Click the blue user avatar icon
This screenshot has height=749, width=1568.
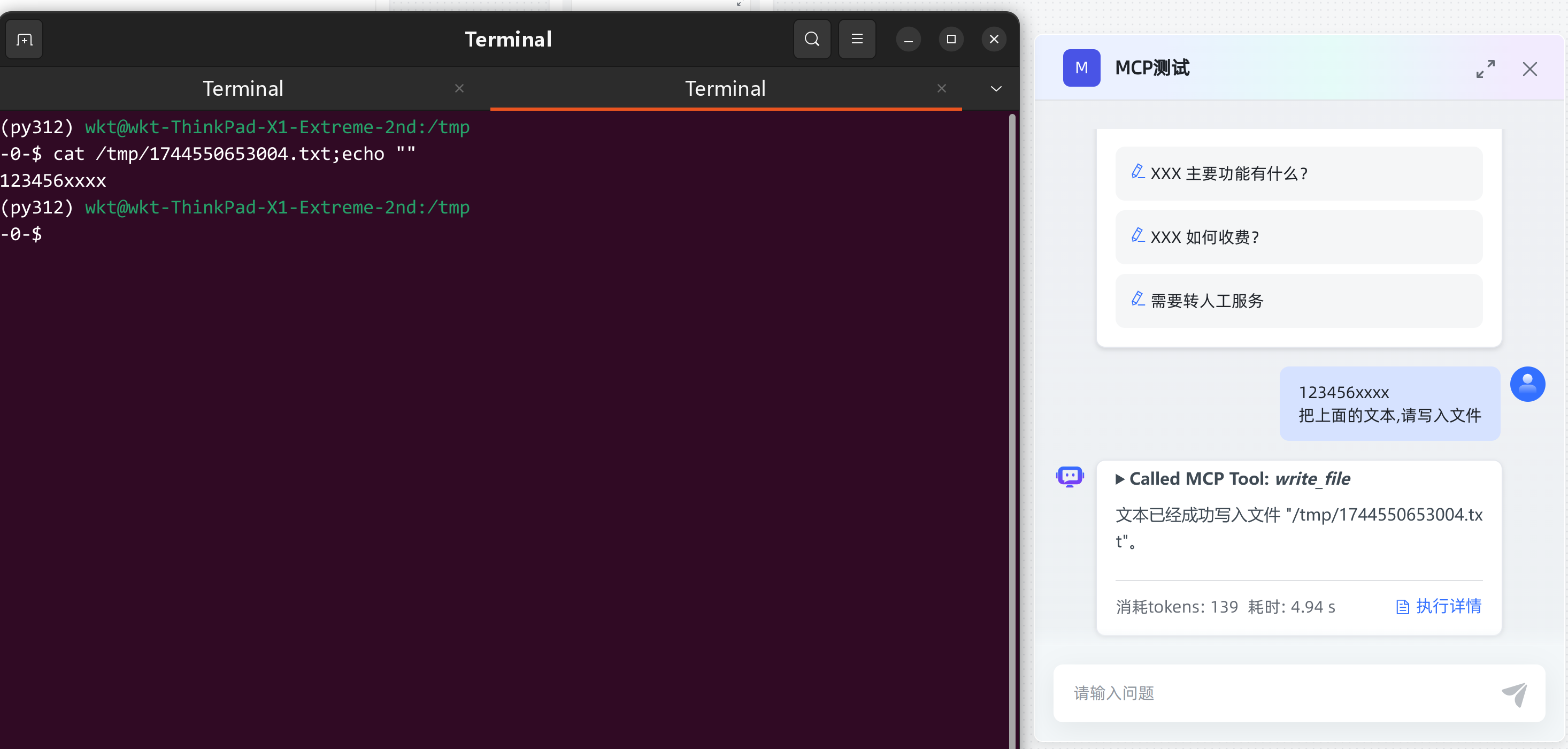[1527, 384]
